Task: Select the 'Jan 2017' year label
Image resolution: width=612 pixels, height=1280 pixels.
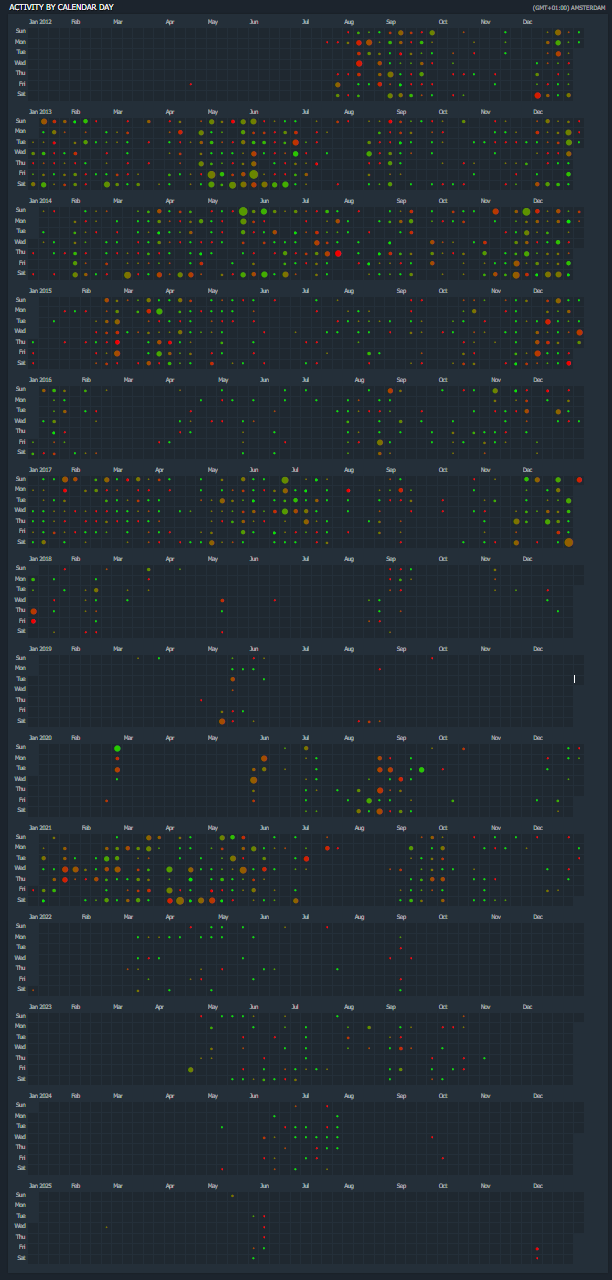Action: [41, 469]
